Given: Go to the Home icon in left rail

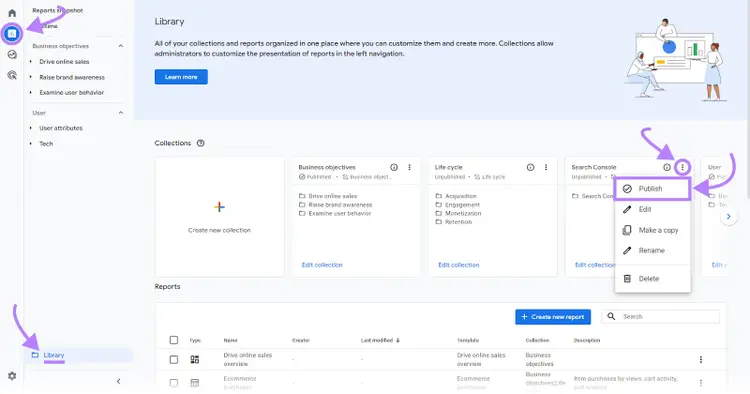Looking at the screenshot, I should (12, 13).
